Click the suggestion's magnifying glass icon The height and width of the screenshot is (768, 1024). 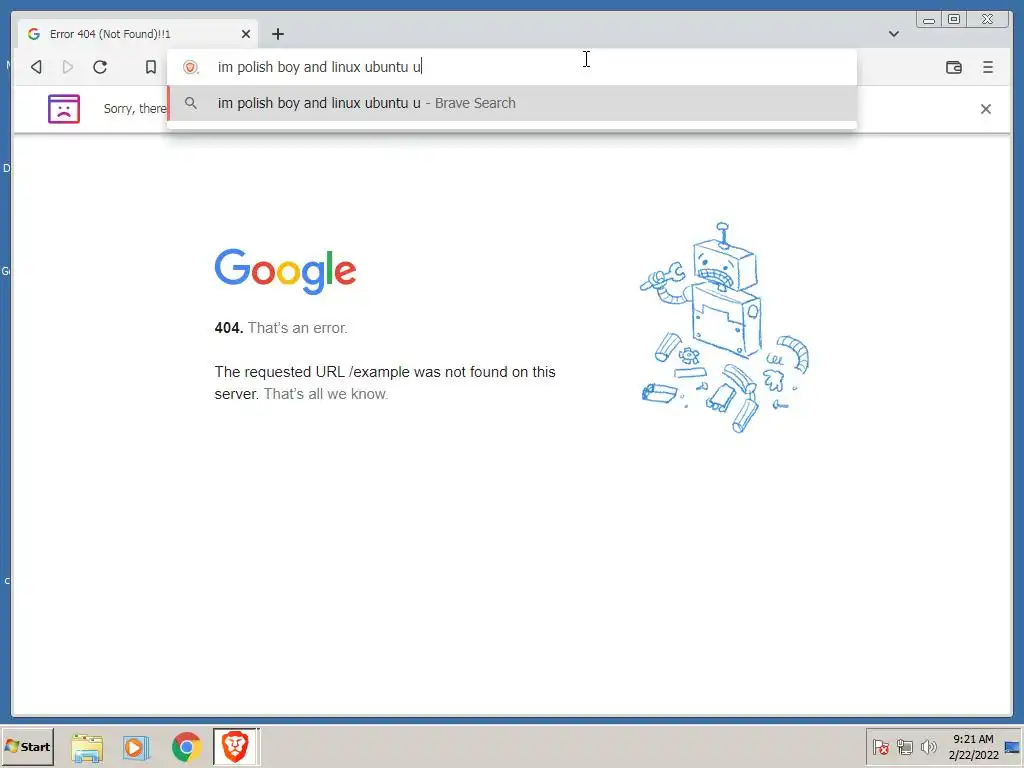(x=191, y=103)
